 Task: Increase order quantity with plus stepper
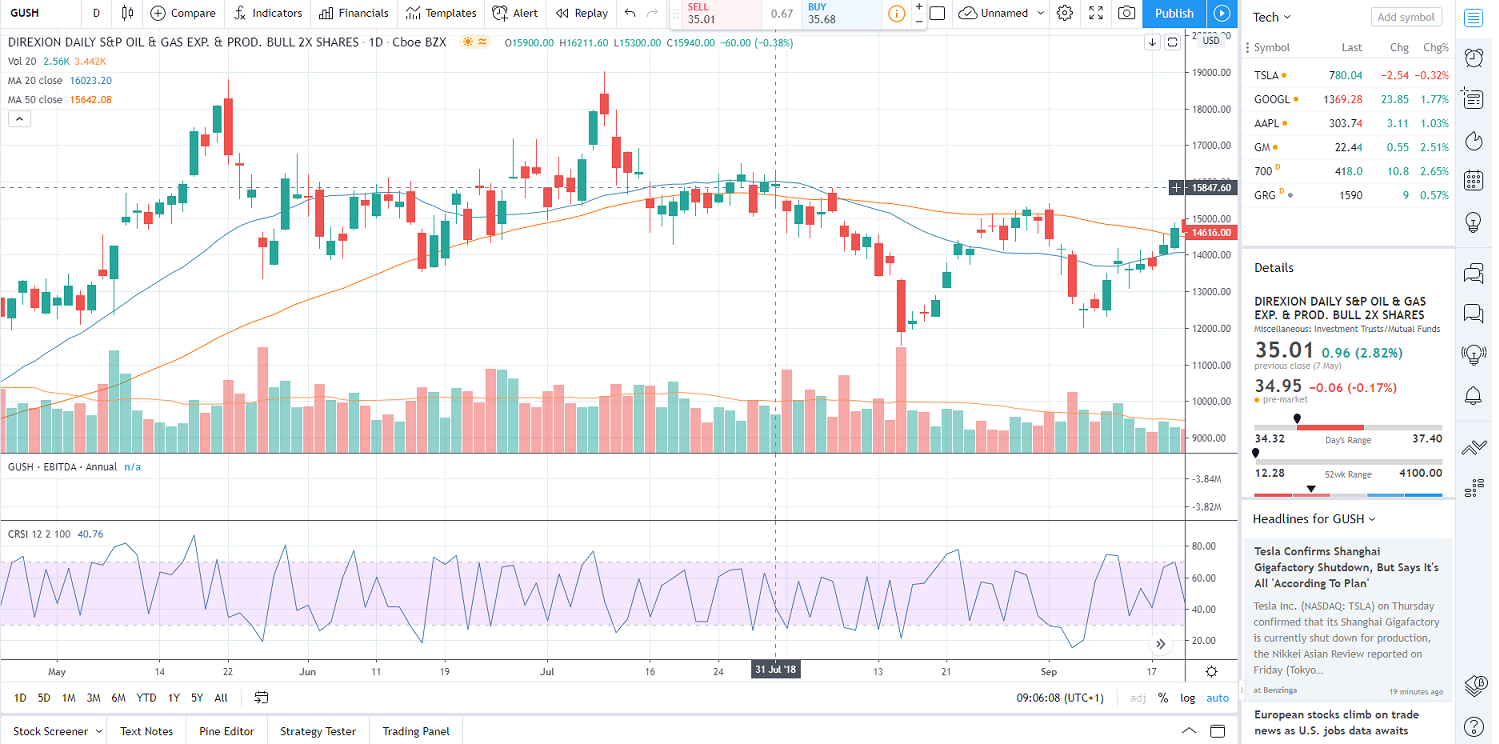[919, 6]
